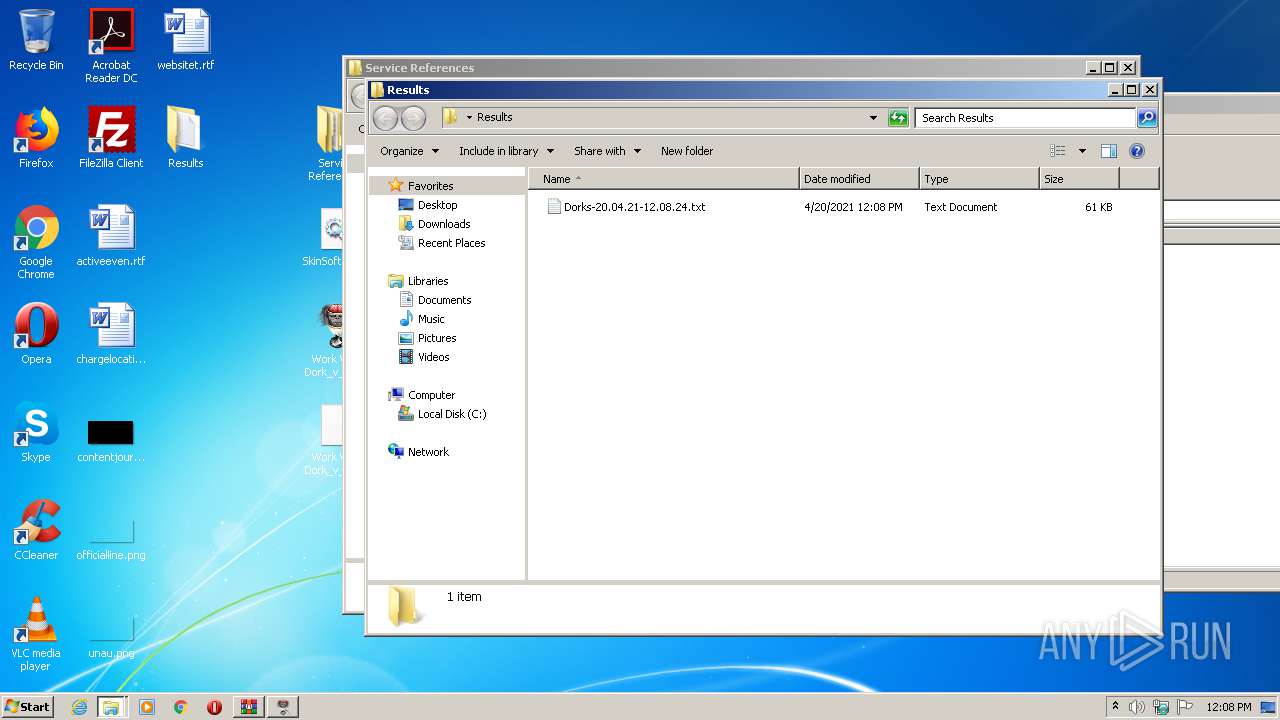Select Libraries in navigation pane

(427, 281)
